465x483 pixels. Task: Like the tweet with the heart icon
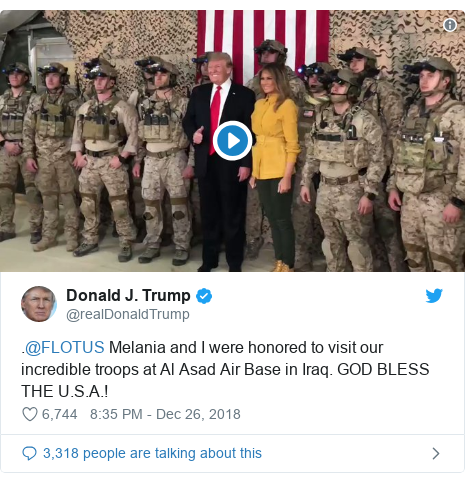[30, 414]
